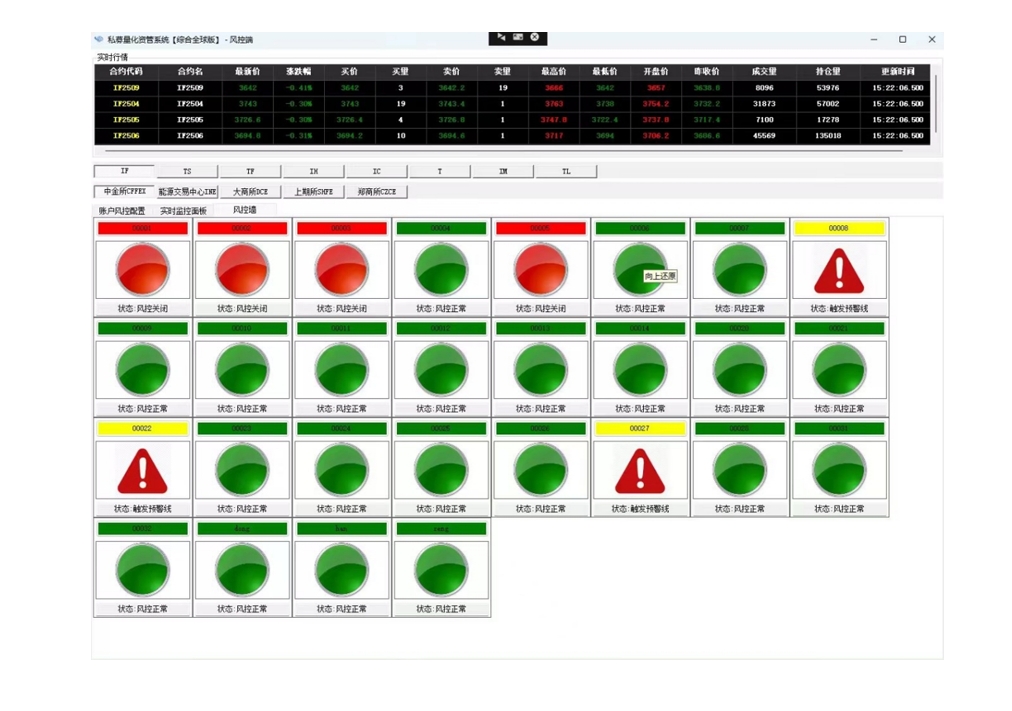Select the IF2505 contract code cell
Viewport: 1012px width, 711px height.
[x=126, y=120]
